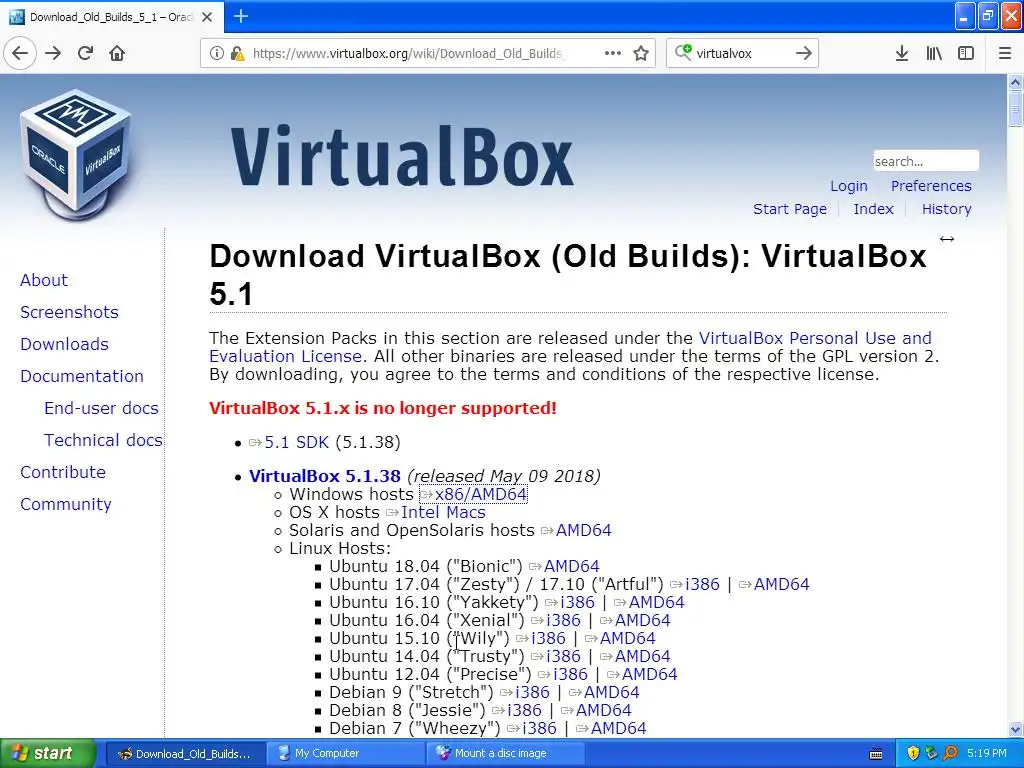Open End-user docs in the sidebar
1024x768 pixels.
pyautogui.click(x=101, y=408)
